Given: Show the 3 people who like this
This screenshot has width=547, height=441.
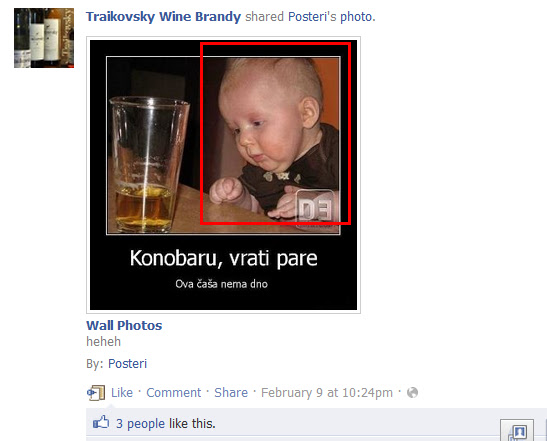Looking at the screenshot, I should click(140, 423).
